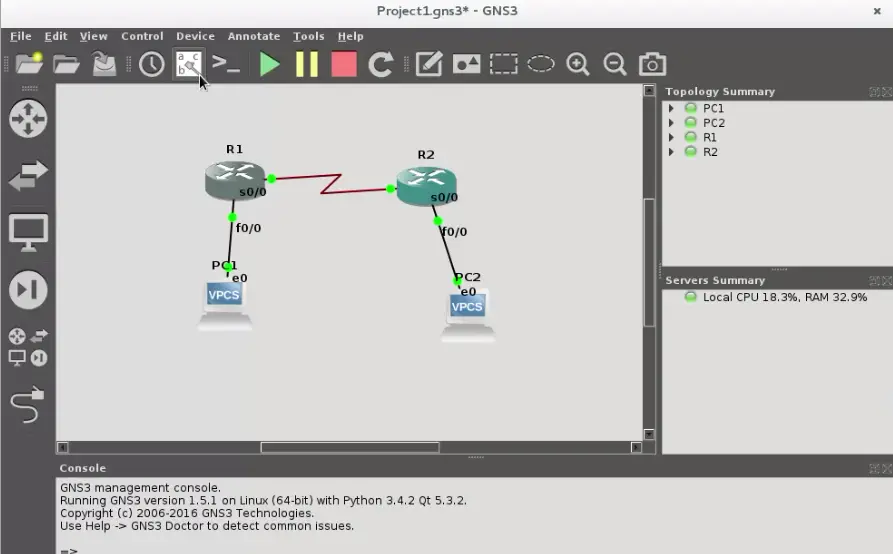Open the snapshot manager clock icon

pos(151,64)
